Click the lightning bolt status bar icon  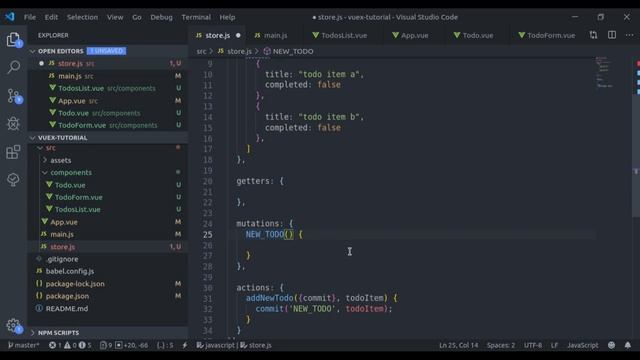[x=185, y=345]
